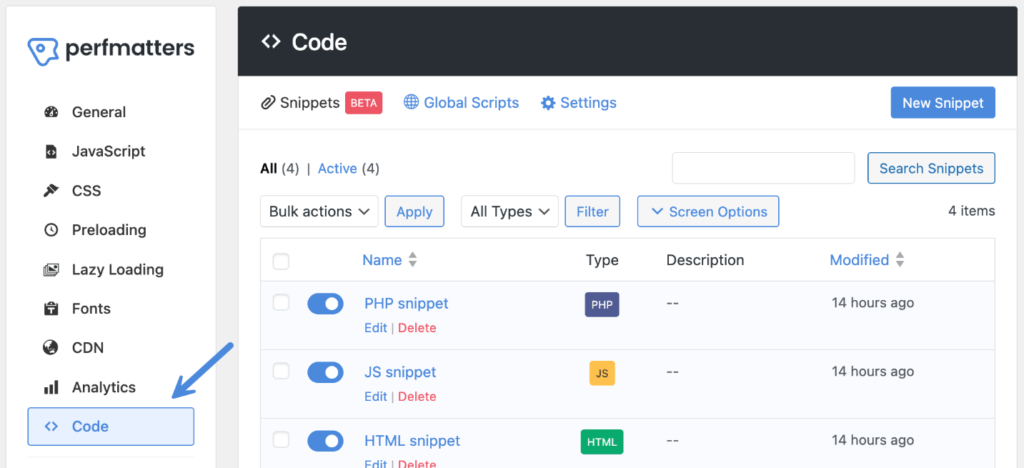Open the All Types filter dropdown
Viewport: 1024px width, 468px height.
[510, 211]
